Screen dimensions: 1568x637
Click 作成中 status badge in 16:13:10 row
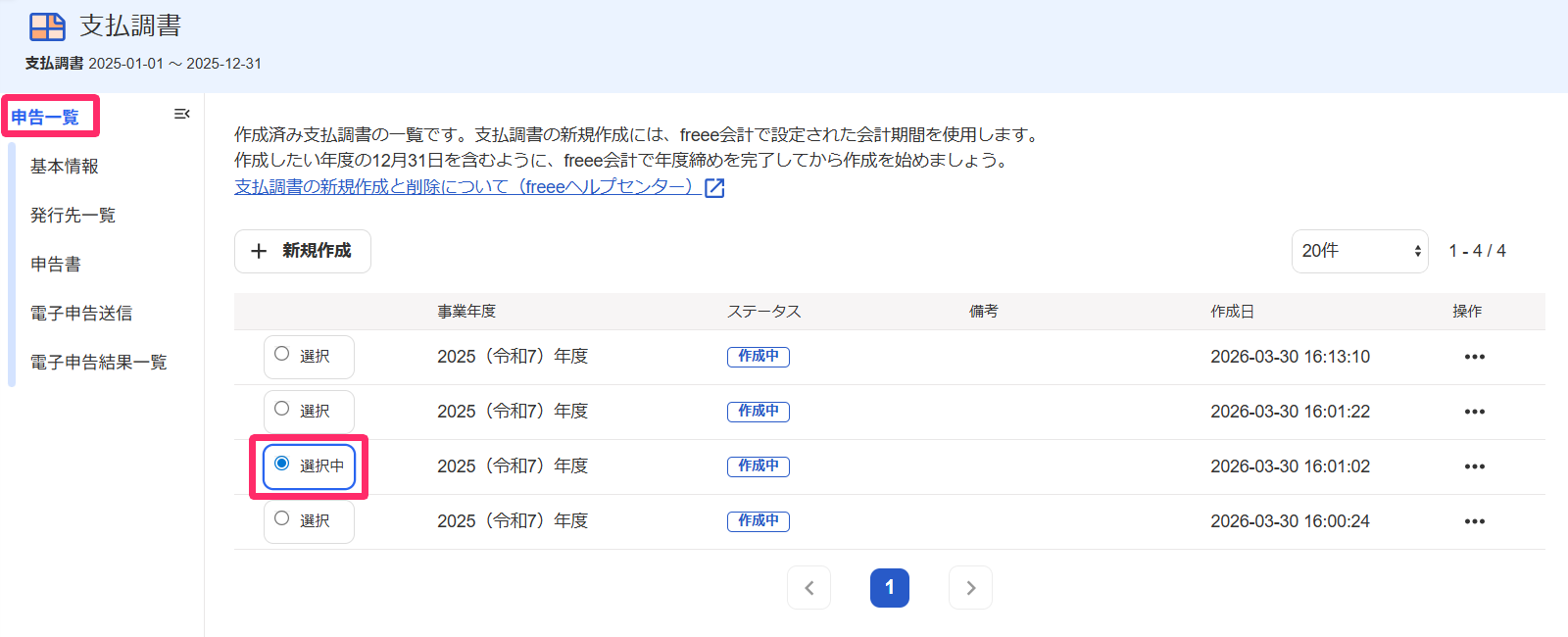click(x=759, y=357)
